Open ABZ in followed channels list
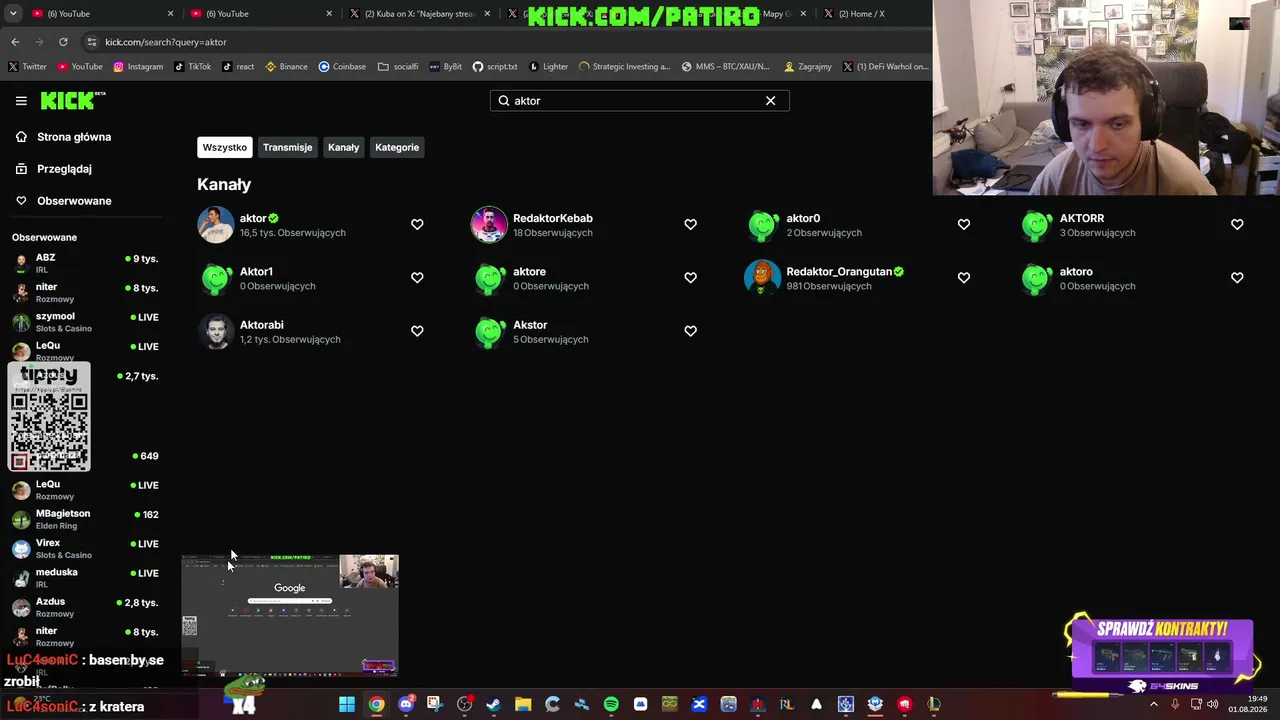 [85, 263]
